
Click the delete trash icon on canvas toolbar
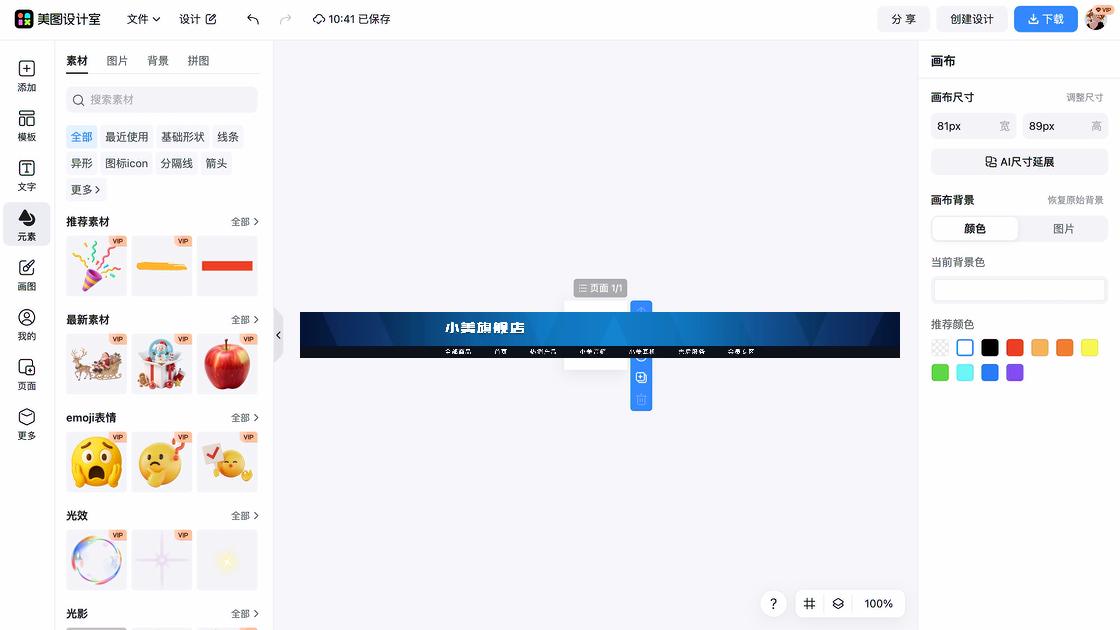coord(641,399)
